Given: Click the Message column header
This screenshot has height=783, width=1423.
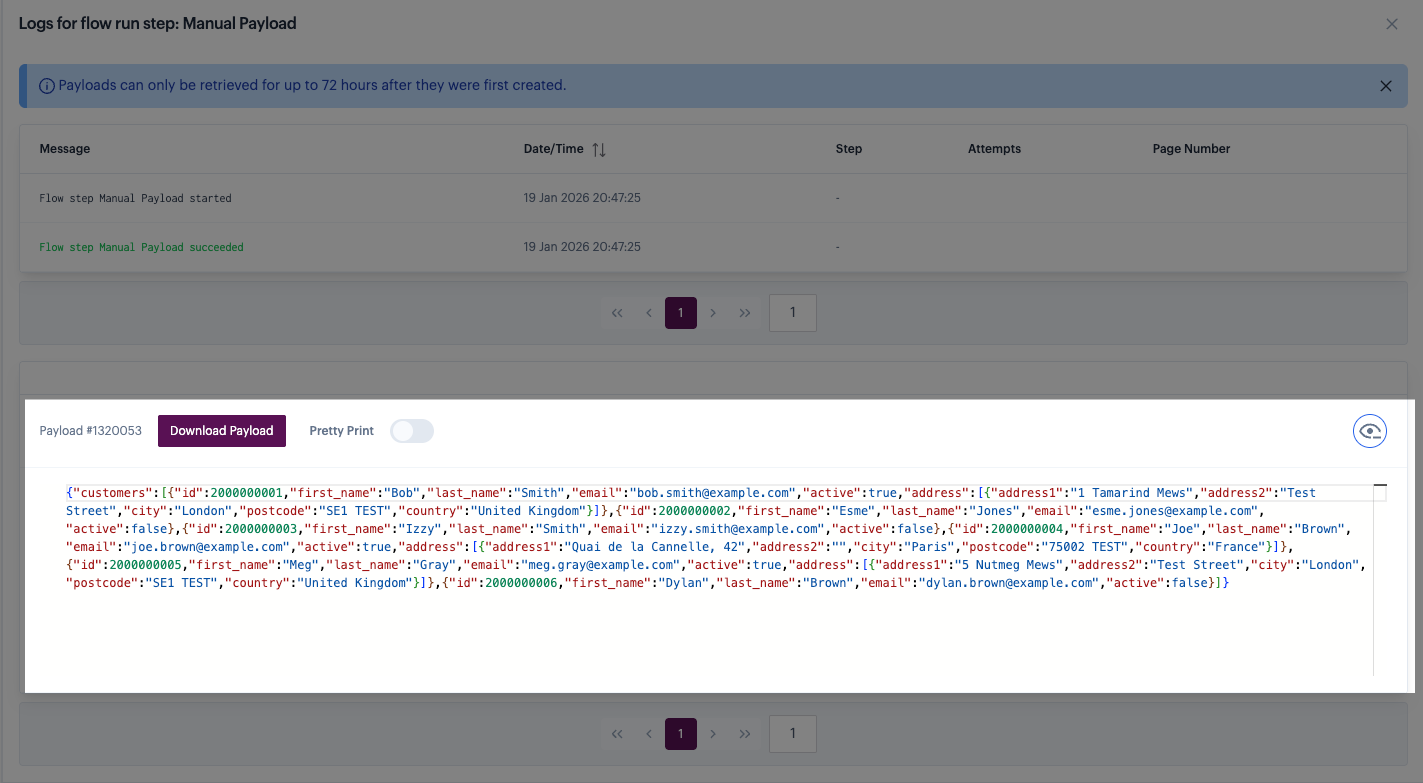Looking at the screenshot, I should click(65, 149).
